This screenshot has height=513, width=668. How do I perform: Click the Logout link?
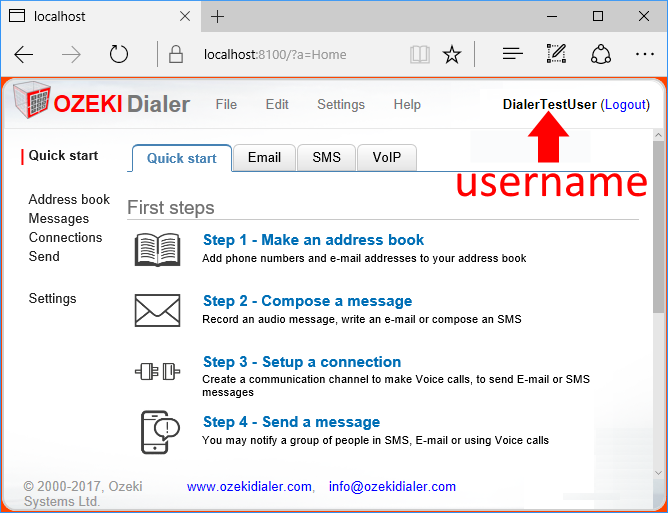click(625, 104)
